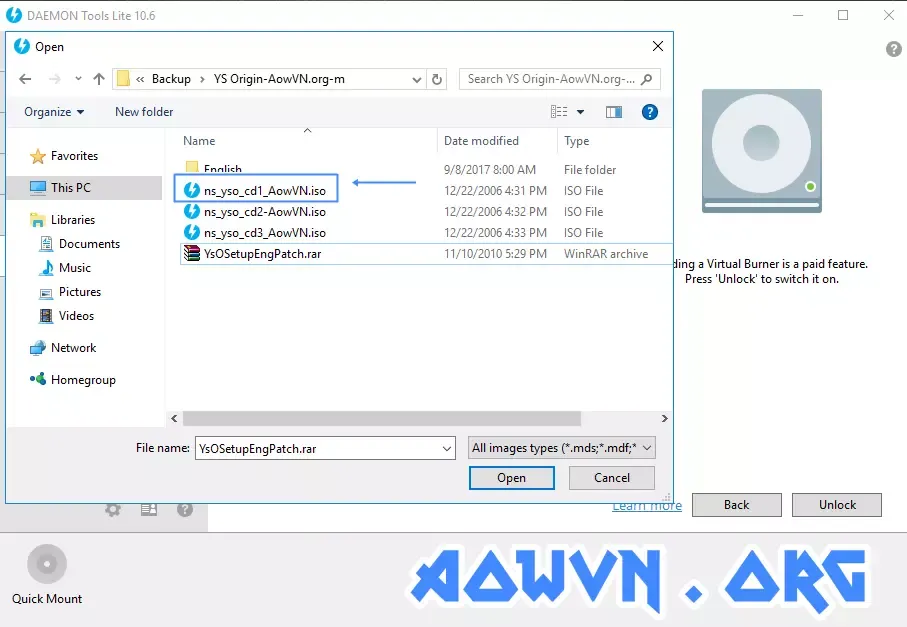Select Network in navigation pane
907x627 pixels.
pyautogui.click(x=73, y=348)
